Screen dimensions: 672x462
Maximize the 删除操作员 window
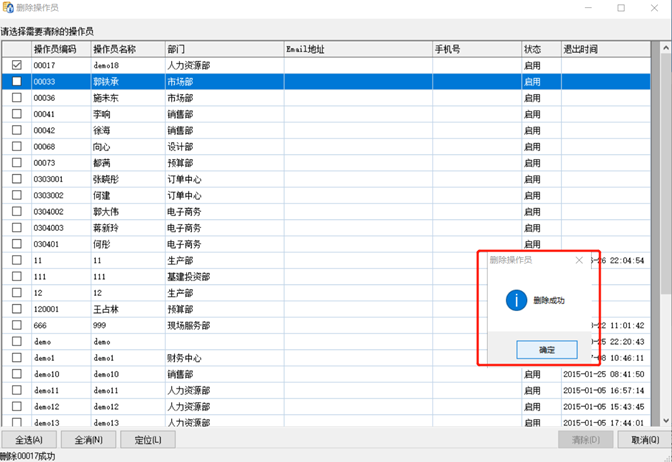[x=621, y=8]
